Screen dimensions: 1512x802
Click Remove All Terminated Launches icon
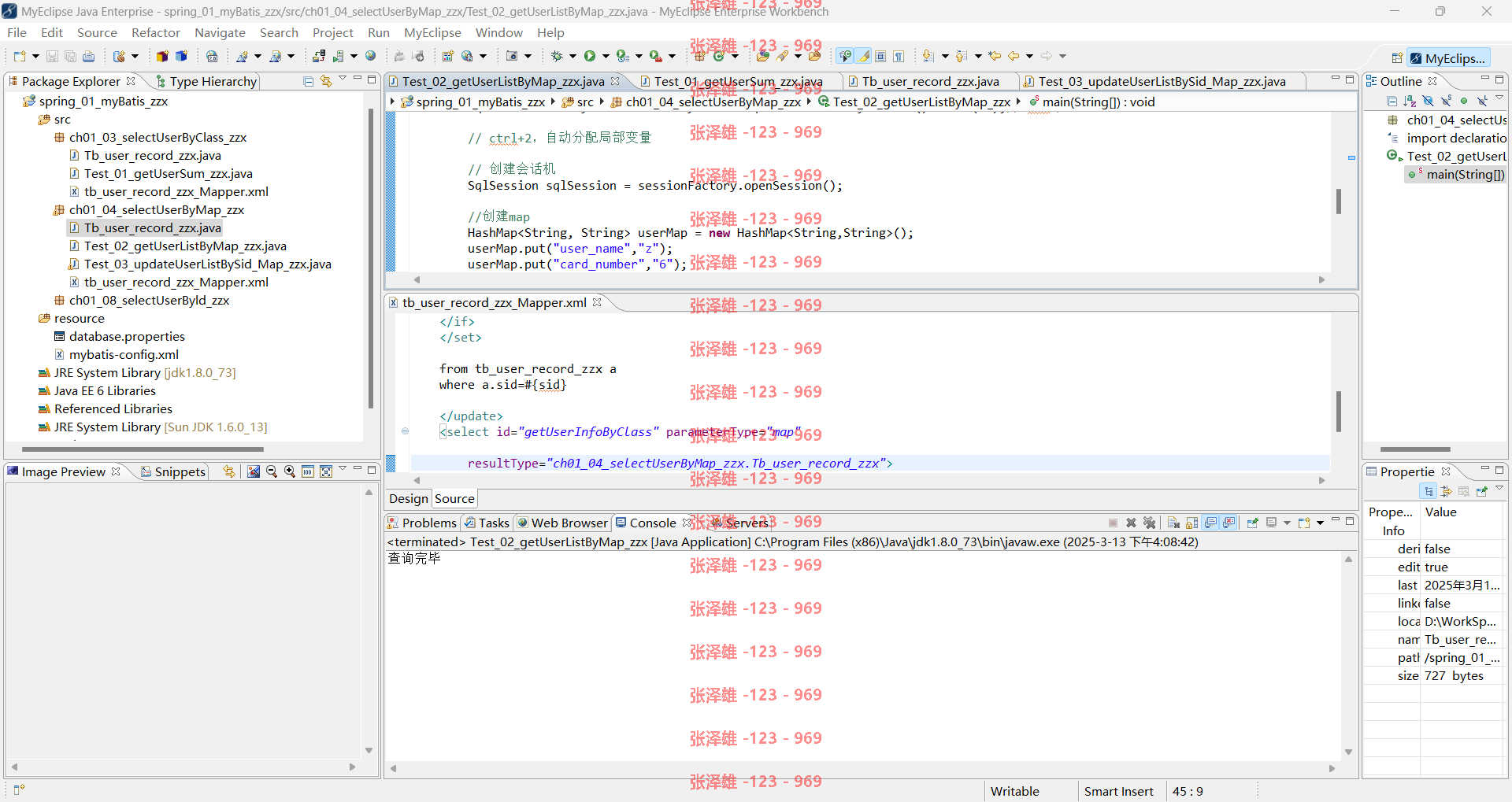click(x=1149, y=523)
